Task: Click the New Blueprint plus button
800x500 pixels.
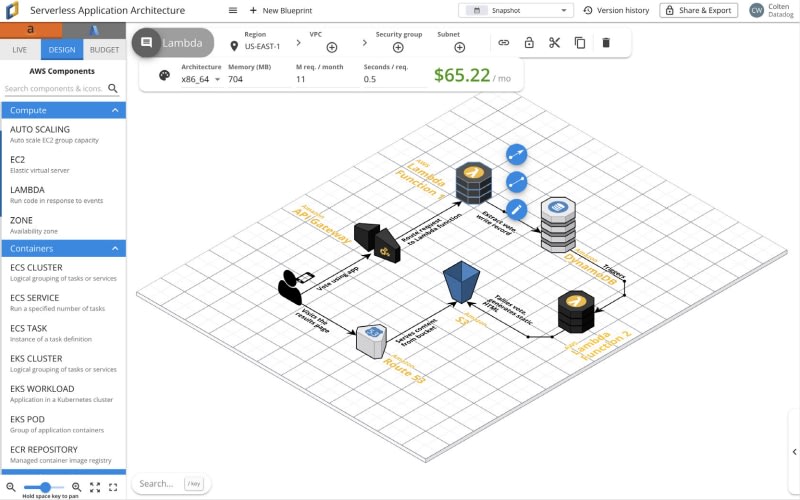Action: (x=253, y=10)
